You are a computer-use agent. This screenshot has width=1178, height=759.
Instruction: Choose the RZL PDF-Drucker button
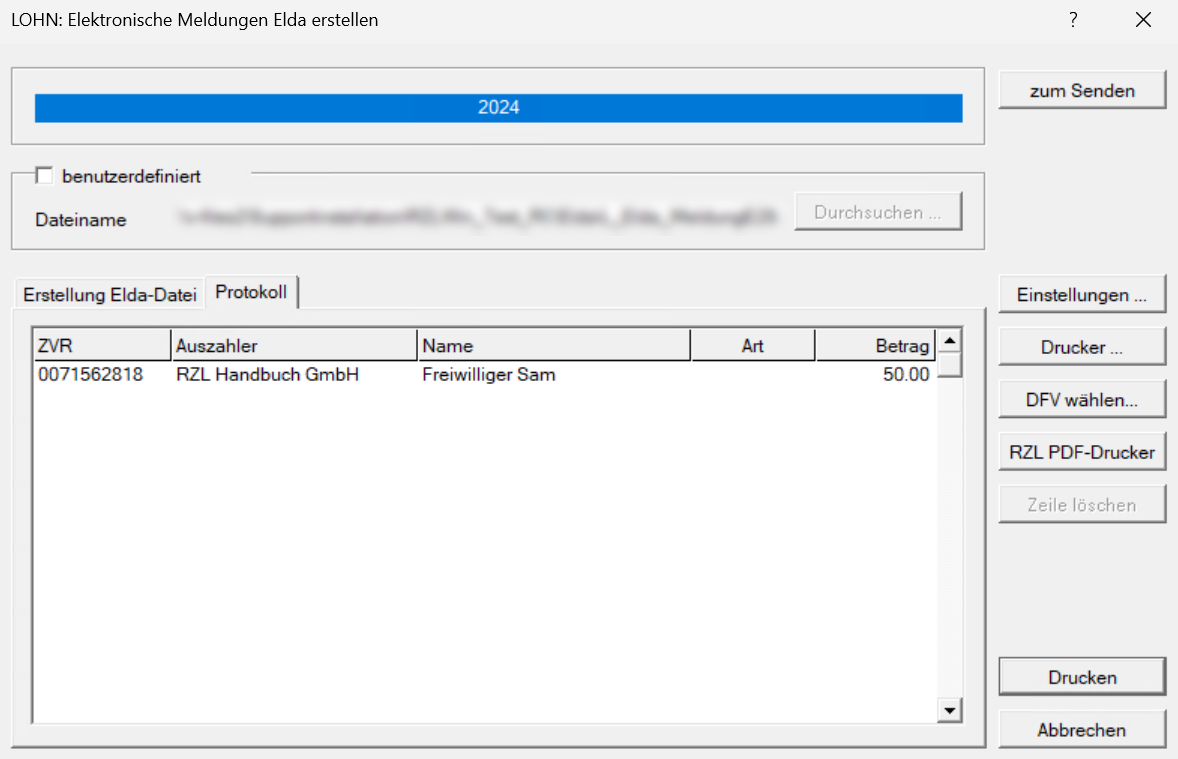click(x=1082, y=452)
